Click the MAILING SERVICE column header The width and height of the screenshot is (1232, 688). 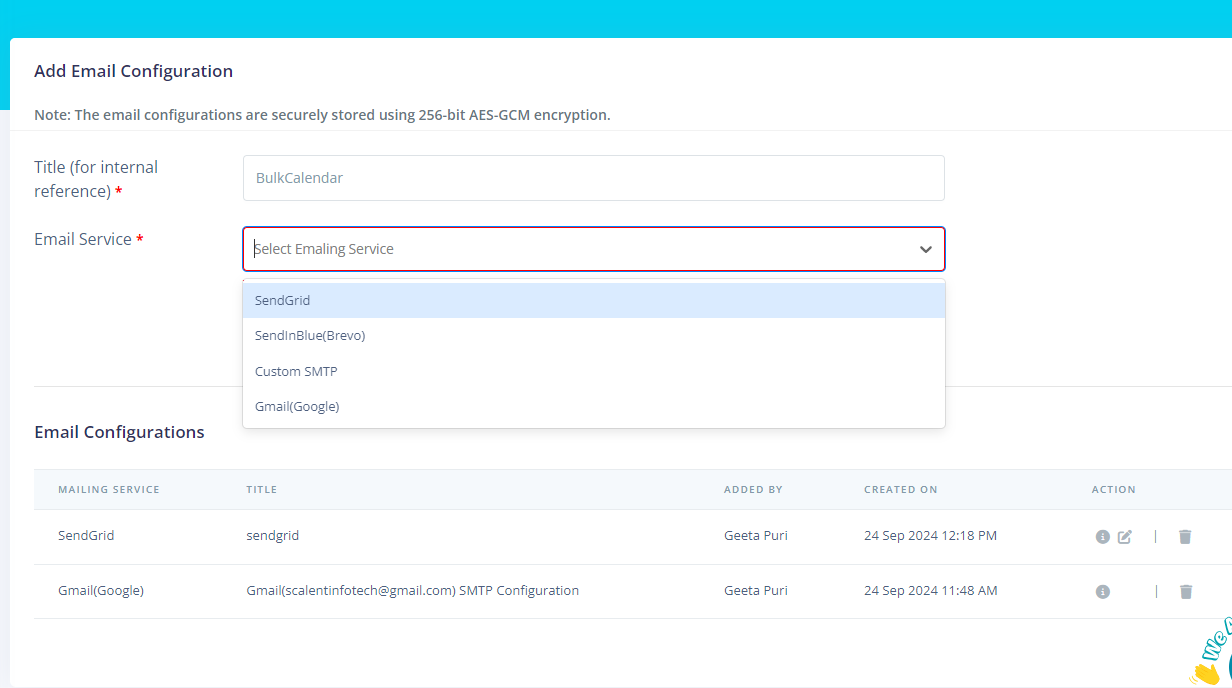click(108, 489)
